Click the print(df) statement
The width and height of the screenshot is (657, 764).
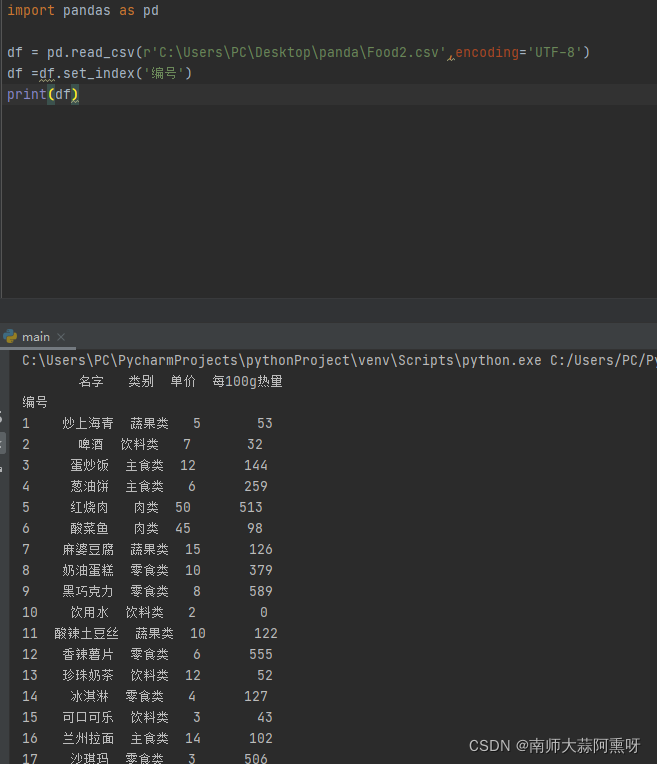click(x=42, y=94)
